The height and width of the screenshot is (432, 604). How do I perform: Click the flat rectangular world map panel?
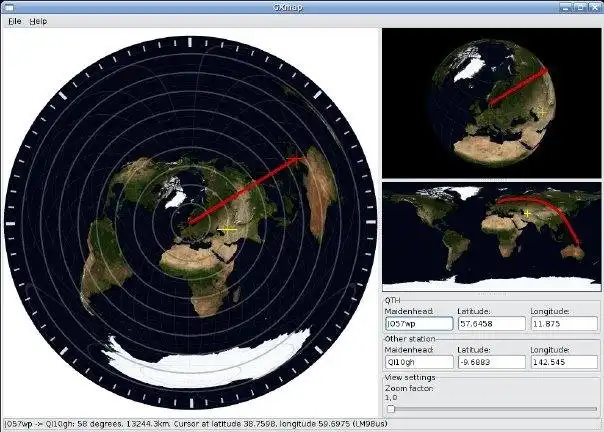[492, 237]
